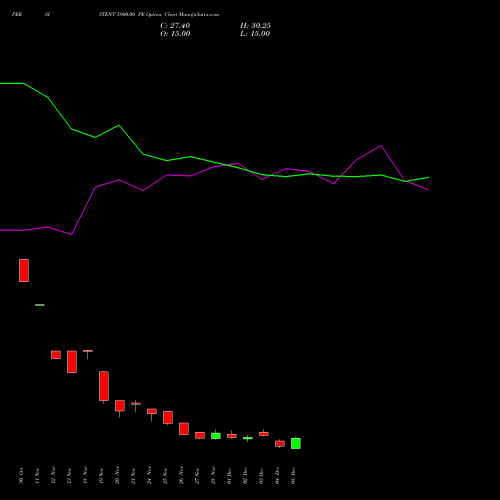This screenshot has height=500, width=500.
Task: Click the high value H: 30.25
Action: (255, 26)
